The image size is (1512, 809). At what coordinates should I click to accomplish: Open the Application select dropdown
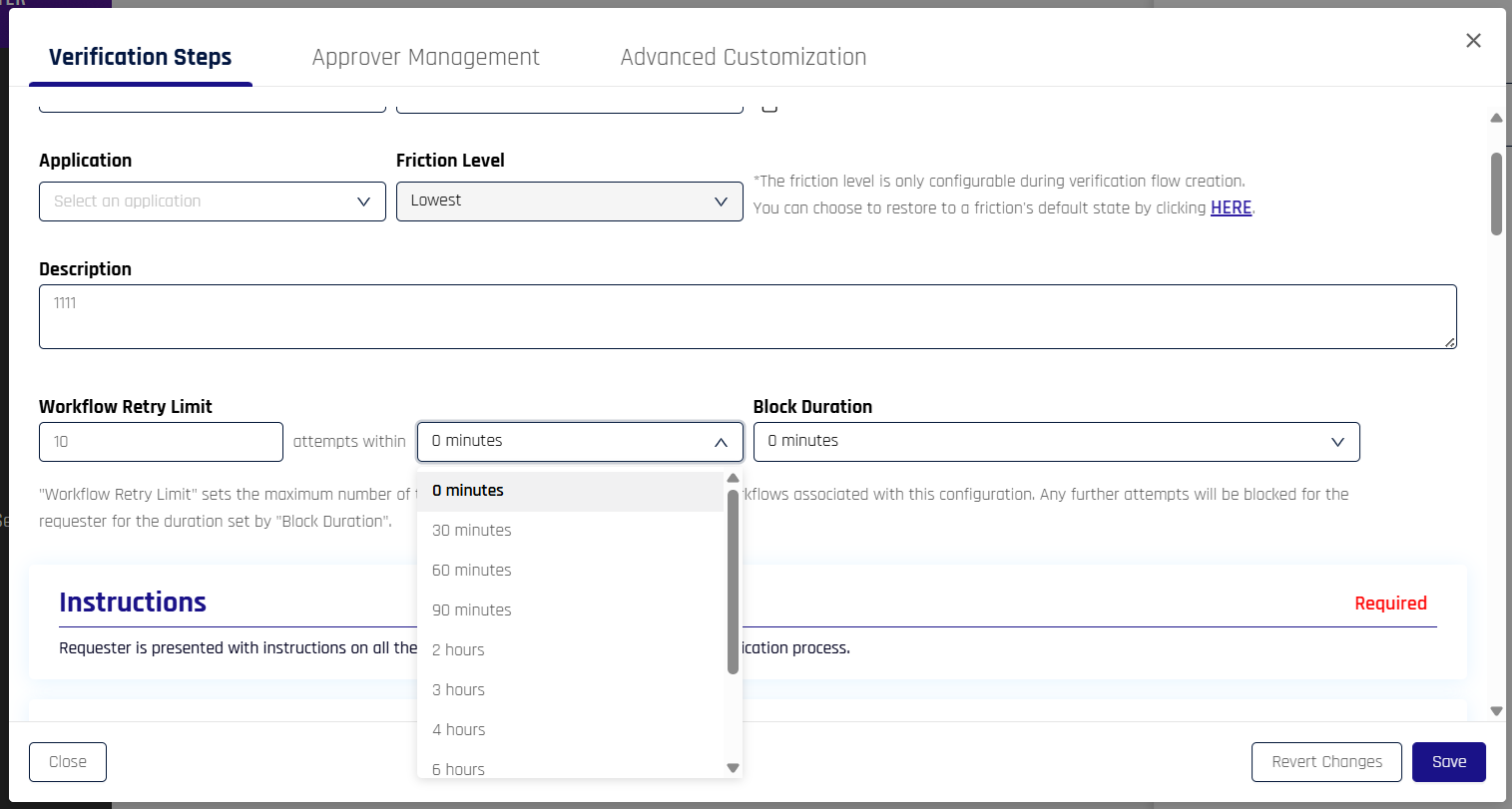tap(213, 202)
